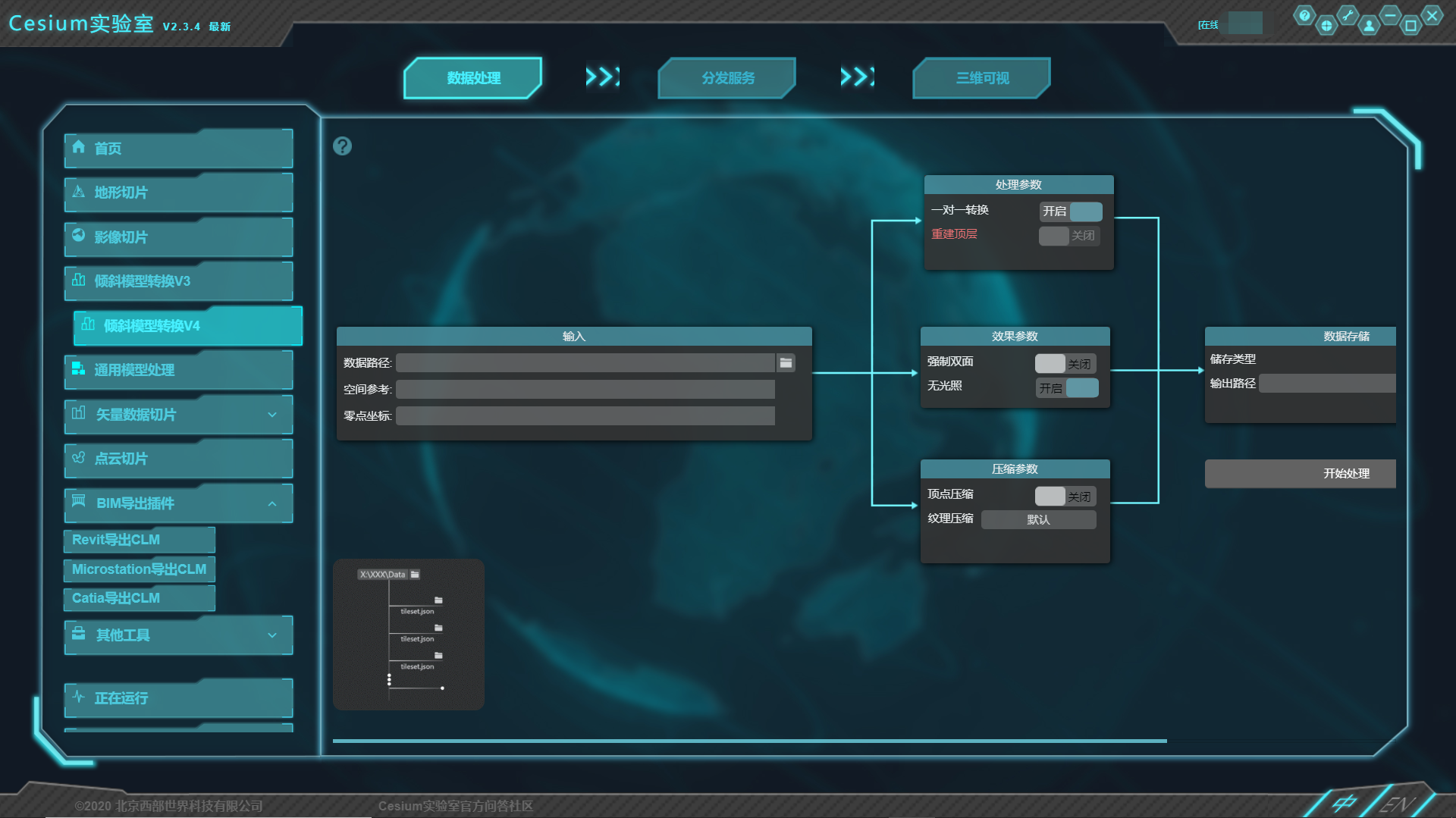
Task: Click the vector icon beside 矢量数据切片
Action: pos(78,413)
